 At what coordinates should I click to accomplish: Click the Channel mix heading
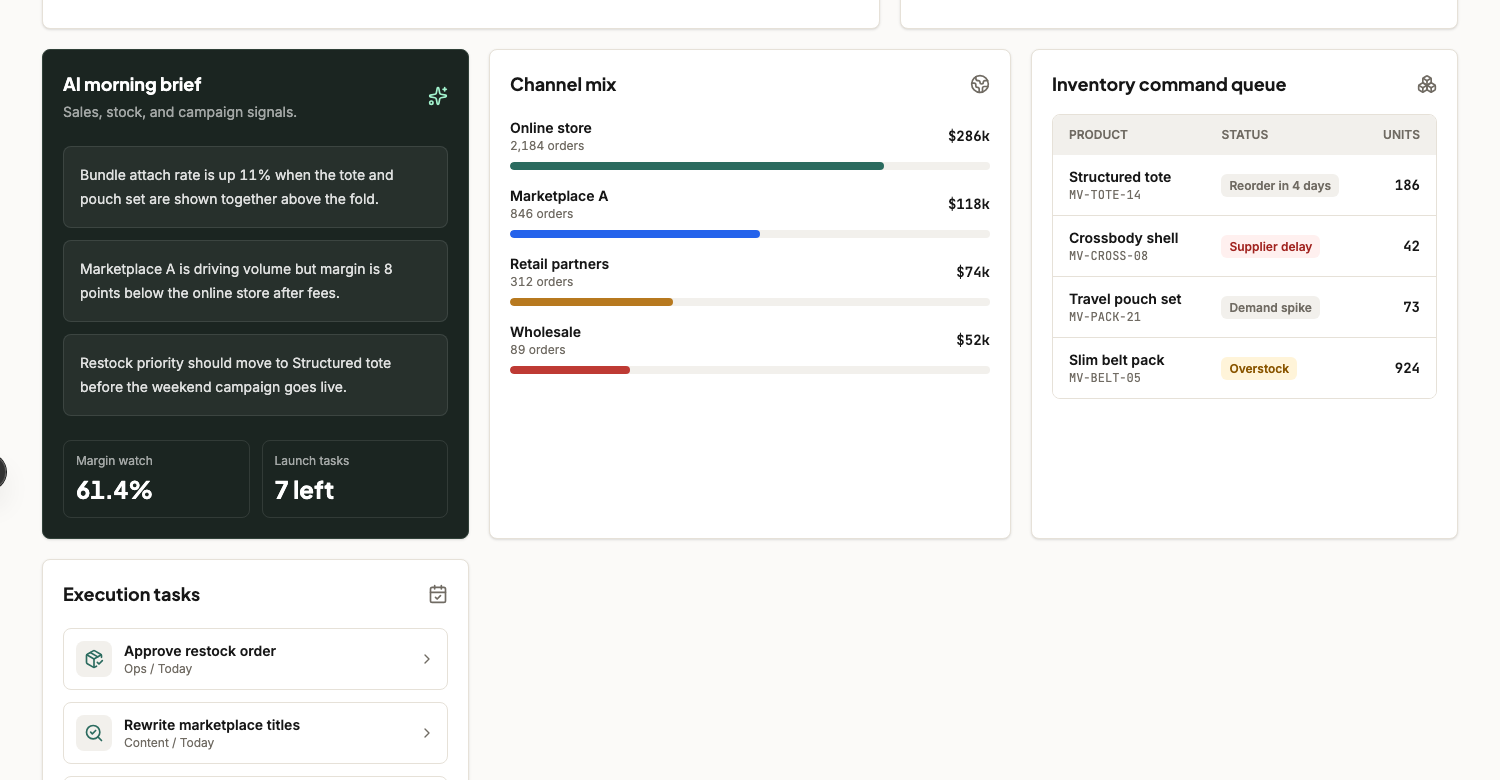[x=563, y=85]
